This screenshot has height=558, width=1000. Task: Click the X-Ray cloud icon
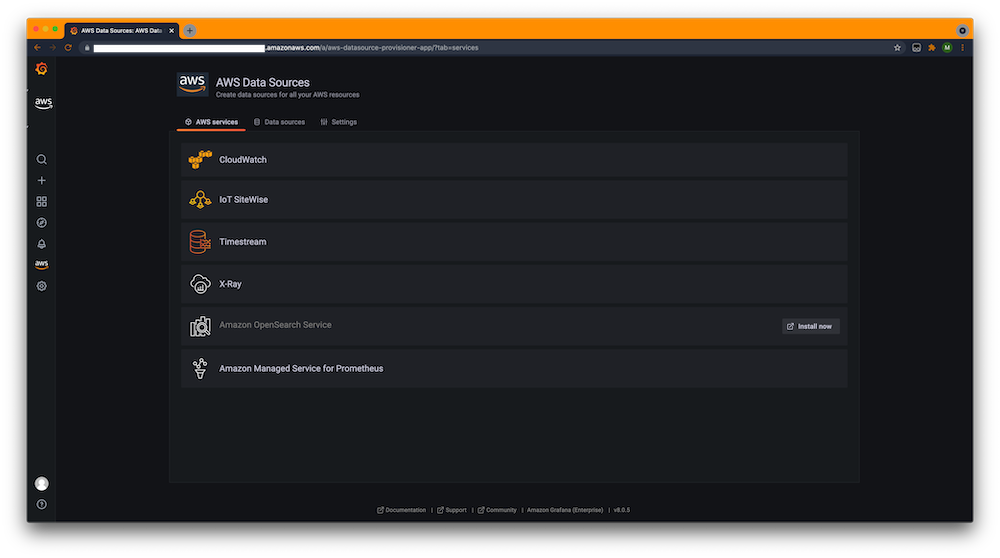tap(200, 284)
